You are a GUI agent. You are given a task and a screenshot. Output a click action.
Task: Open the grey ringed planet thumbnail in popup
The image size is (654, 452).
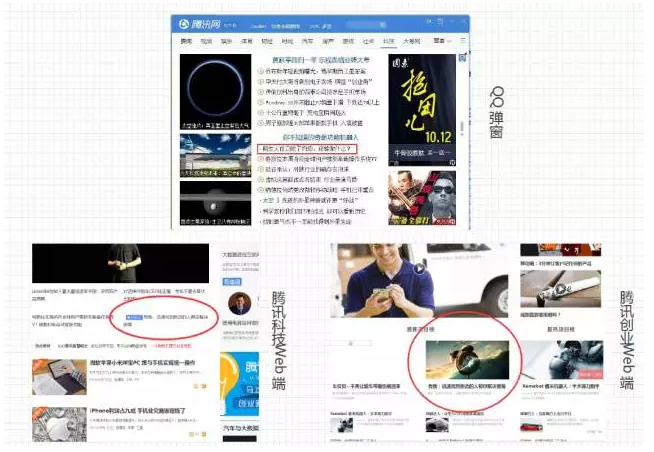point(216,203)
